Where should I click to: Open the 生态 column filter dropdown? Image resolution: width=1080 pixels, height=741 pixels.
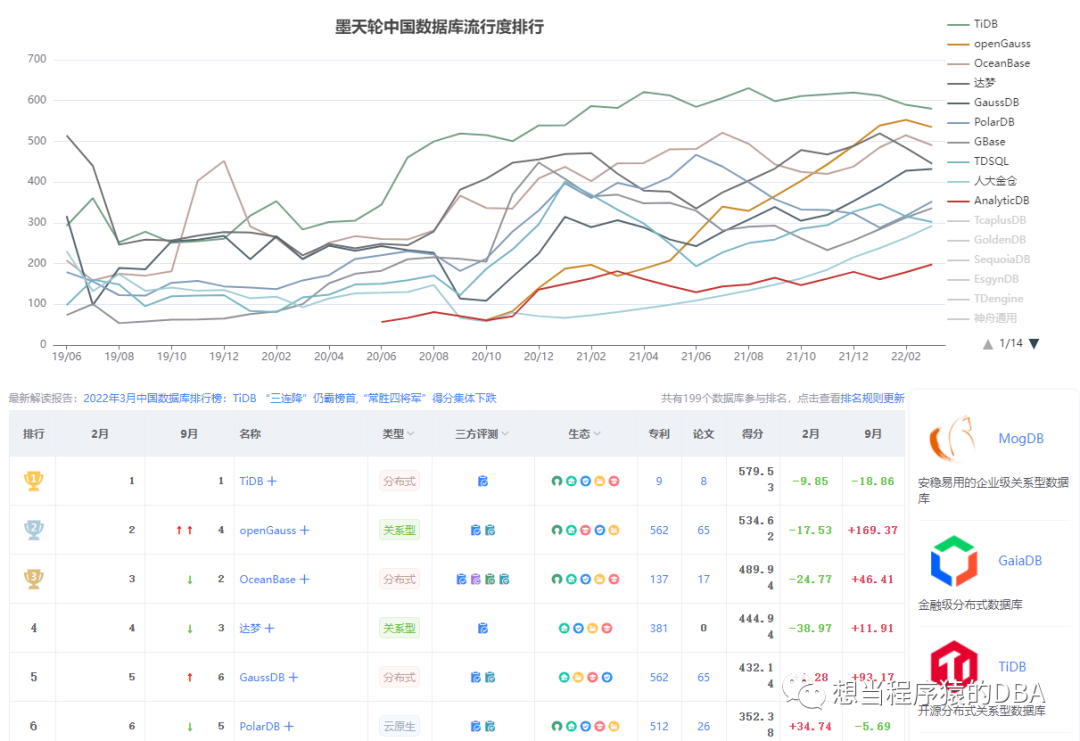[597, 434]
